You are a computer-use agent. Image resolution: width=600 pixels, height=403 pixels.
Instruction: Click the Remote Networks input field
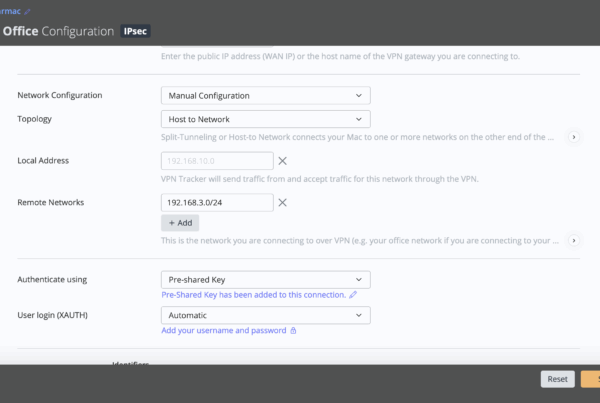(216, 203)
